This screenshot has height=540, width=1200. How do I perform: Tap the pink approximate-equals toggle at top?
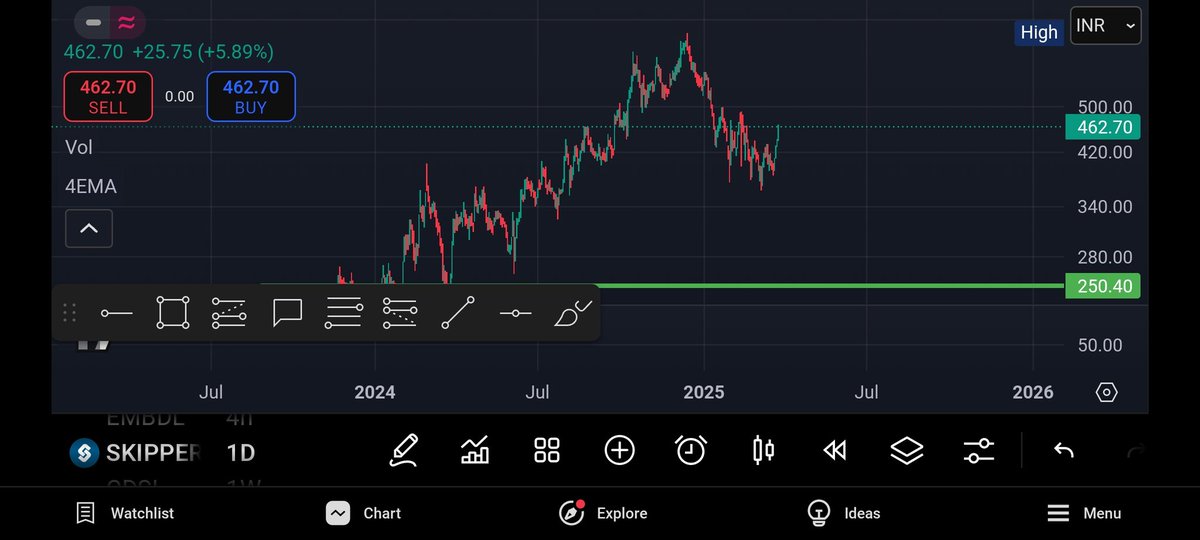point(127,22)
